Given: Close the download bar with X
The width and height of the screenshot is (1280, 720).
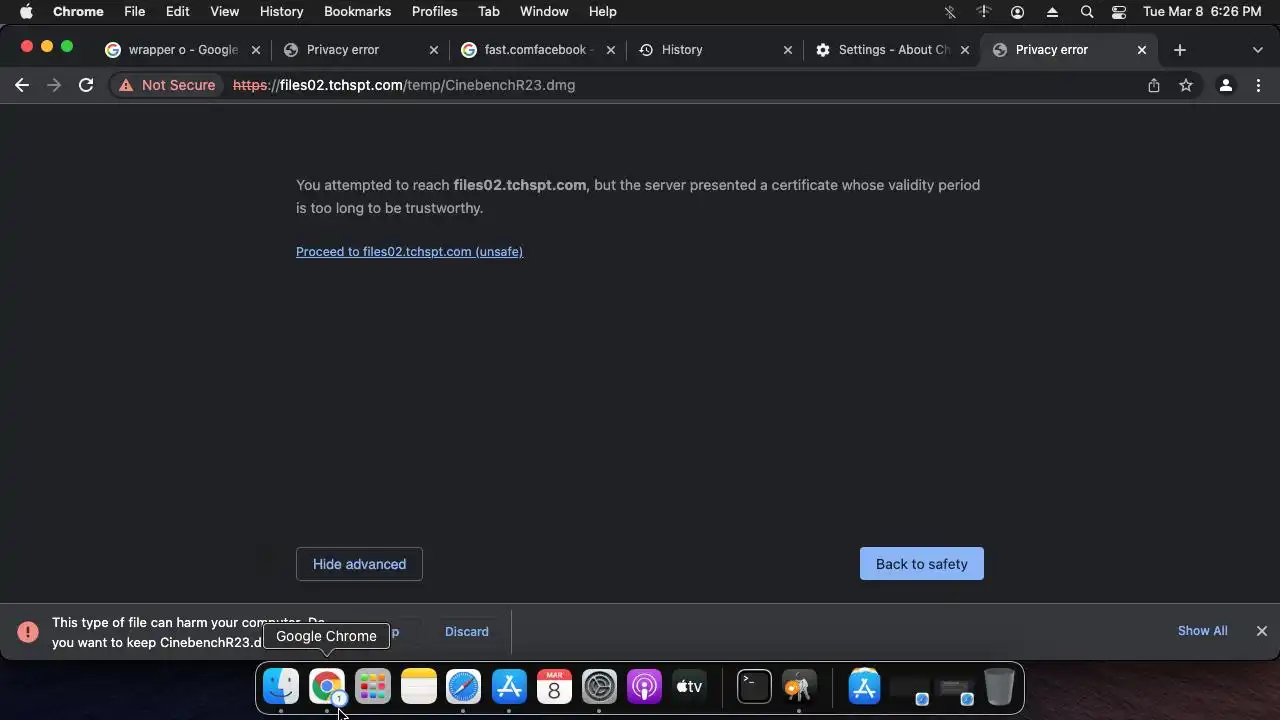Looking at the screenshot, I should 1262,631.
